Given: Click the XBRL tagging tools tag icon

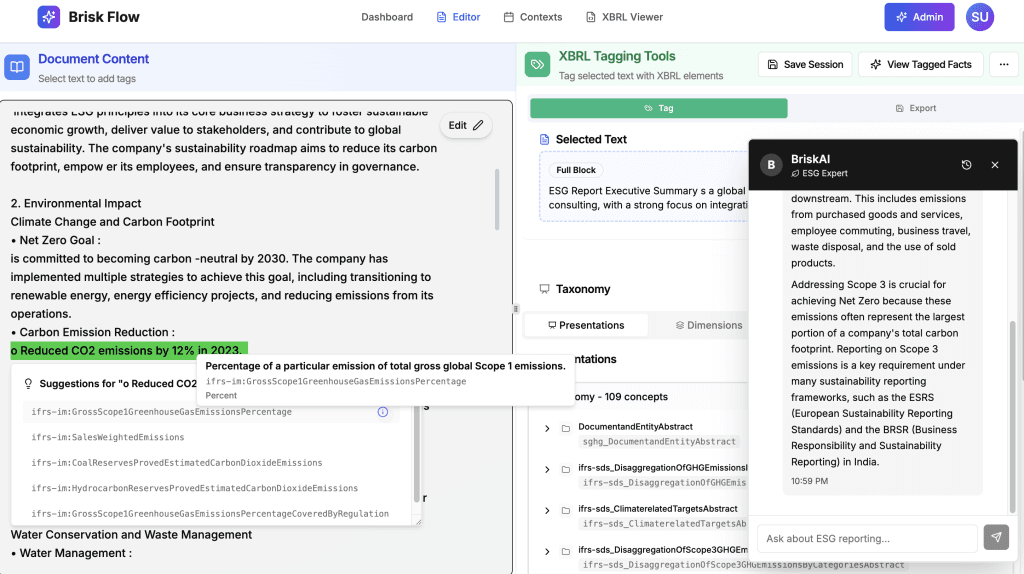Looking at the screenshot, I should click(538, 65).
